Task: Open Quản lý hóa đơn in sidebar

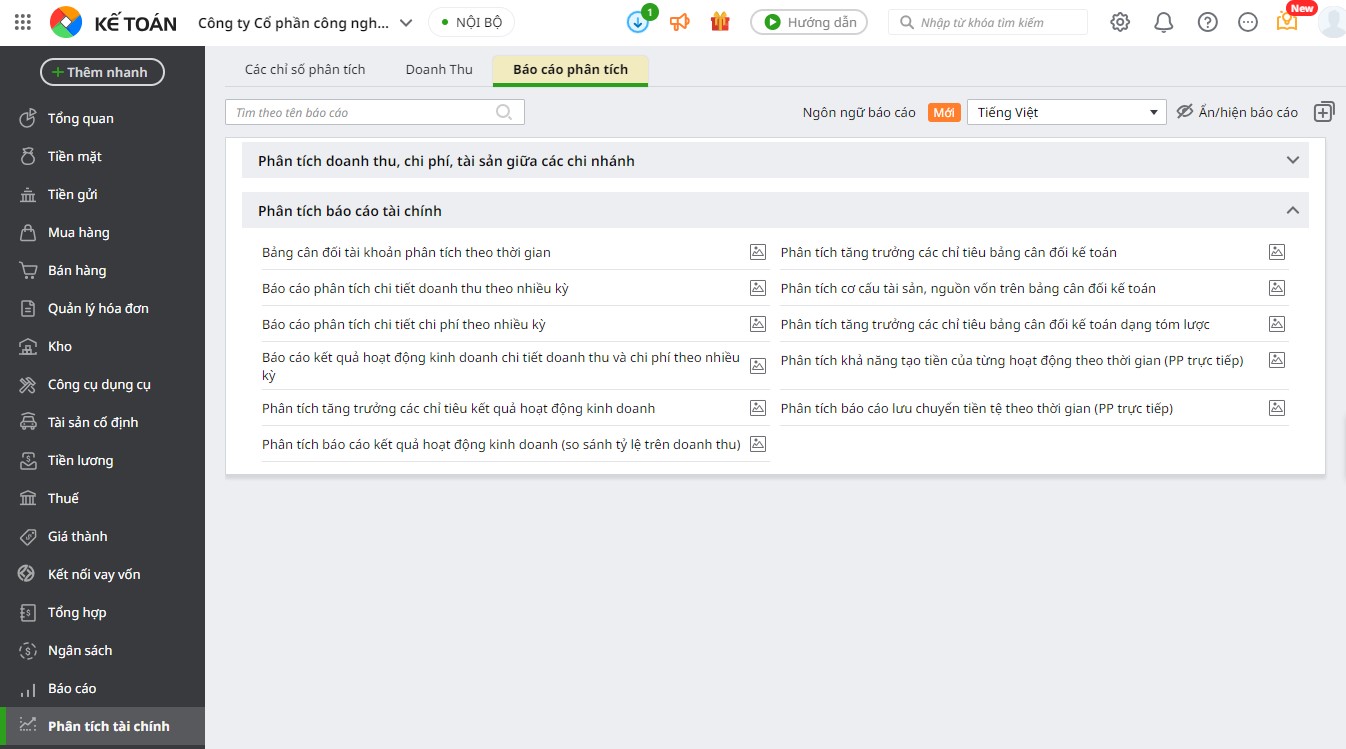Action: 102,309
